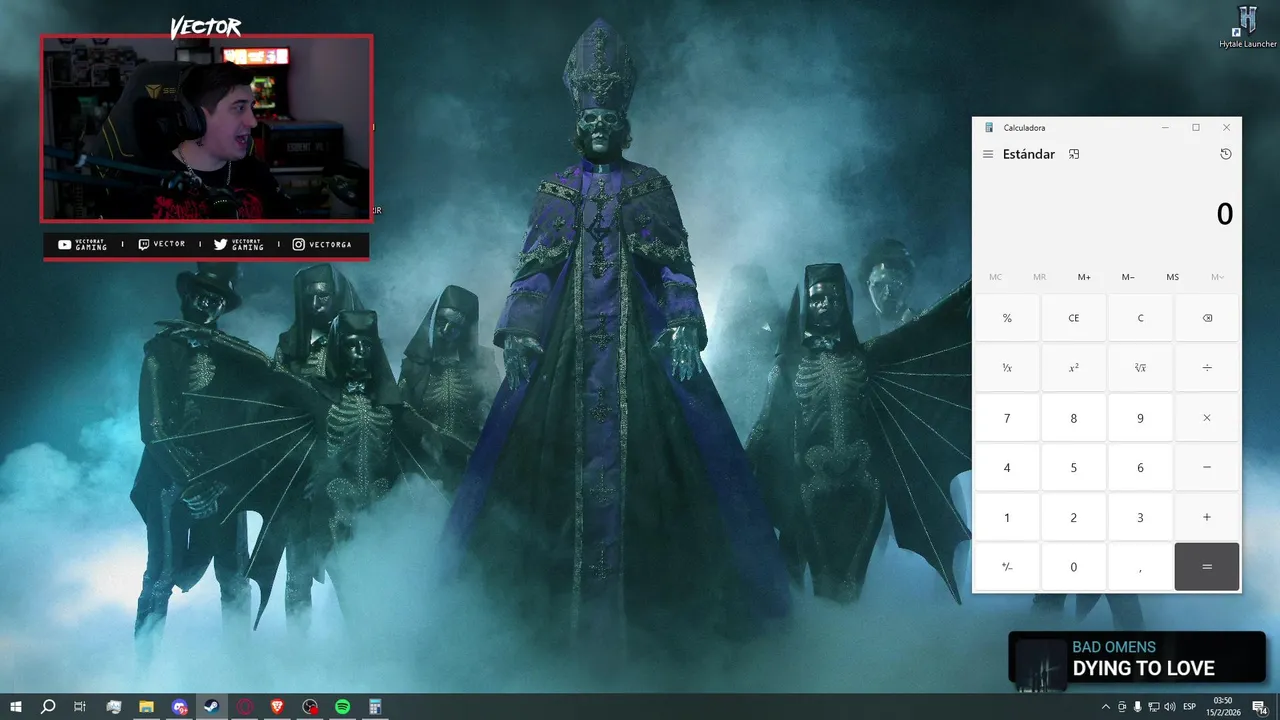Click the plus operator key
The width and height of the screenshot is (1280, 720).
point(1207,517)
